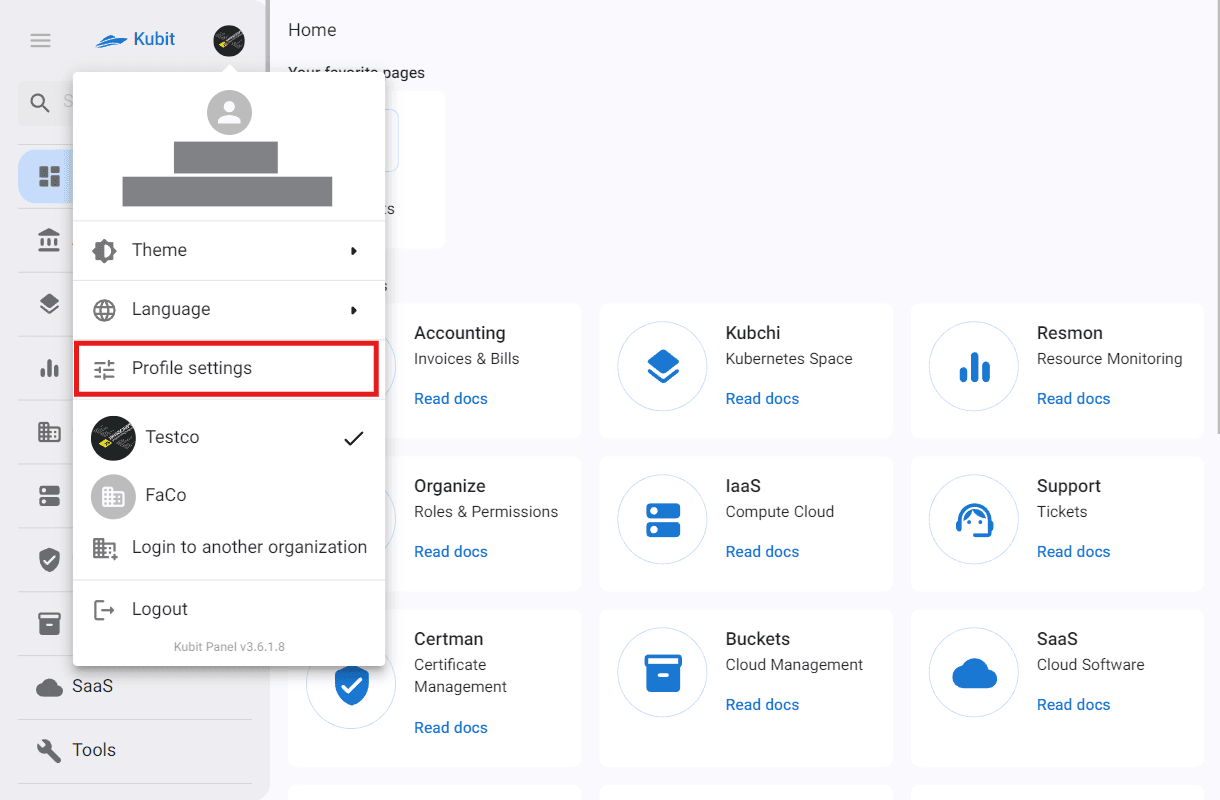Click the IaaS server card icon

tap(663, 520)
